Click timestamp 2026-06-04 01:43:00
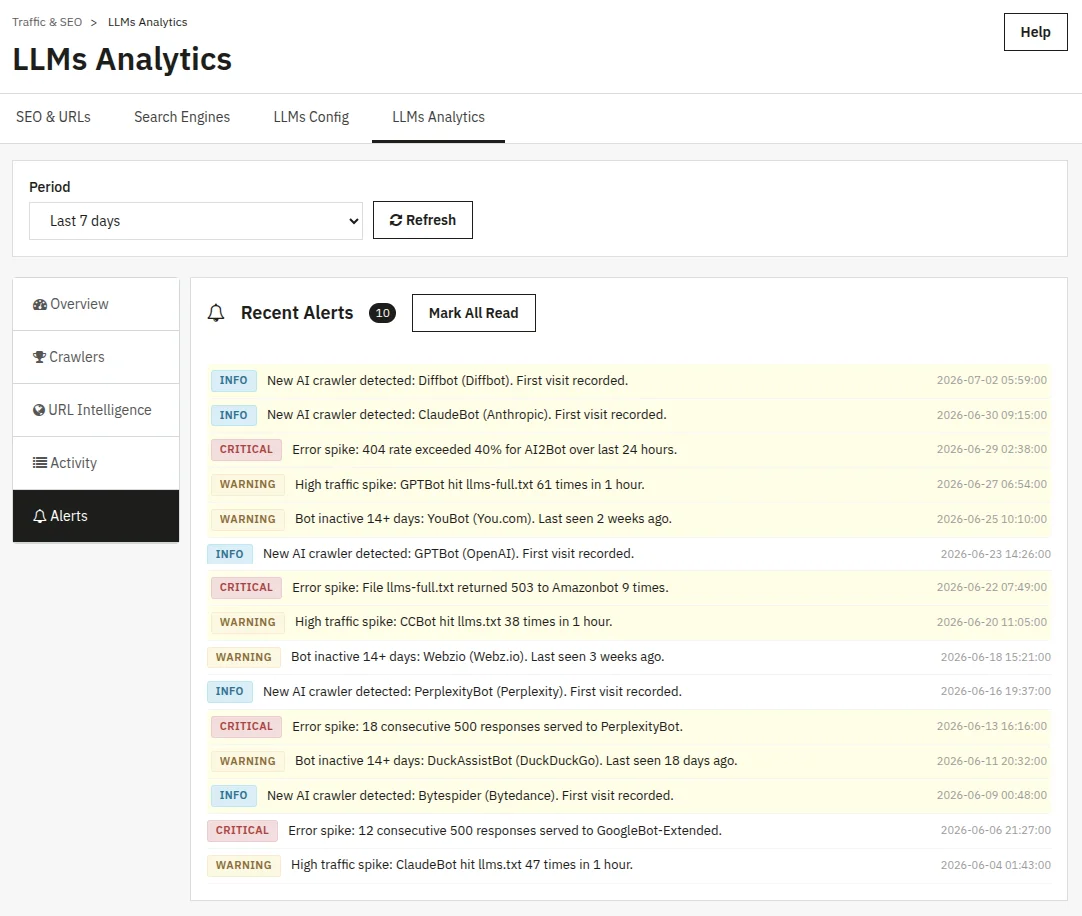 click(x=996, y=865)
